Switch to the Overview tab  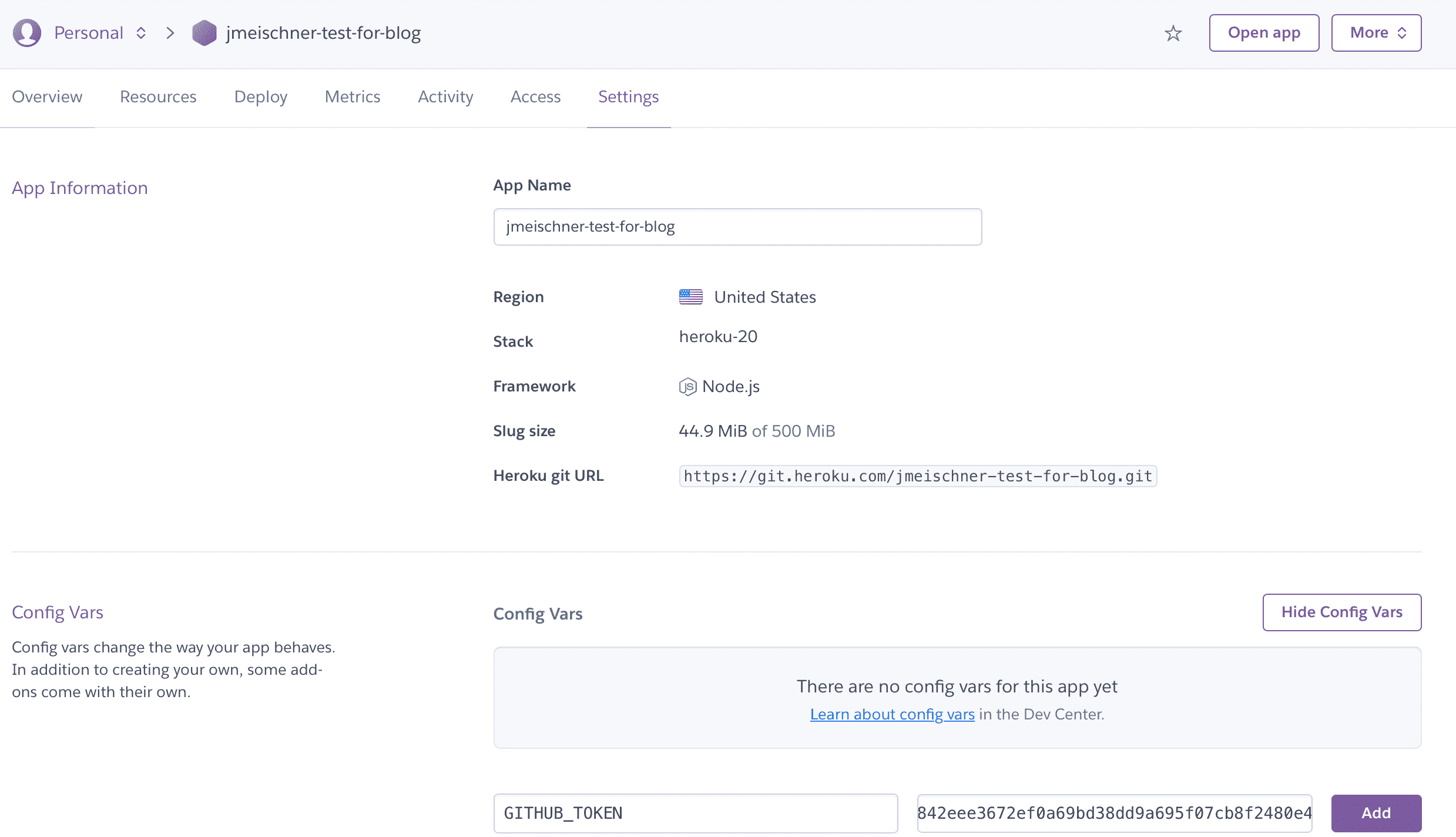coord(47,96)
